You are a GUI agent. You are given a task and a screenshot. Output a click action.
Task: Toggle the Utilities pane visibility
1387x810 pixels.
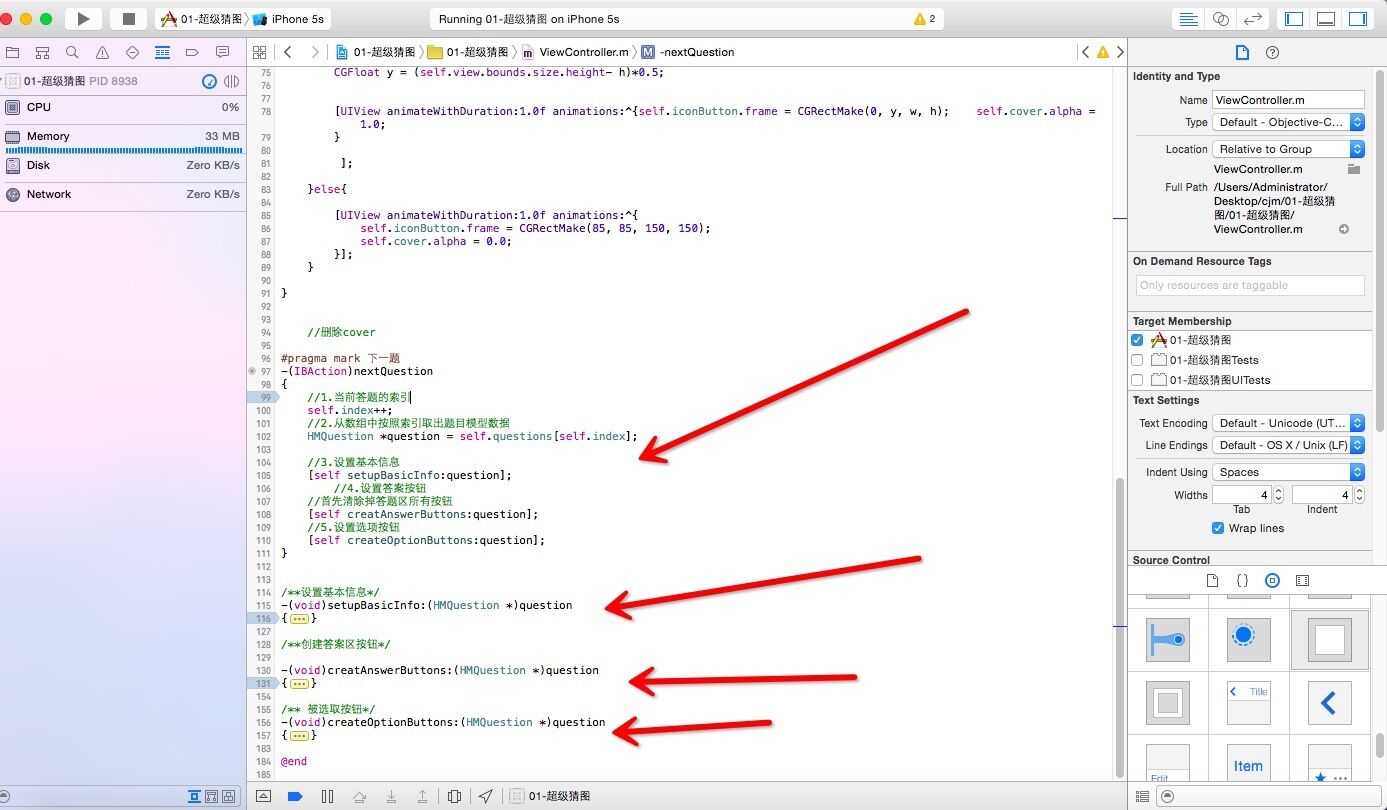click(1357, 19)
